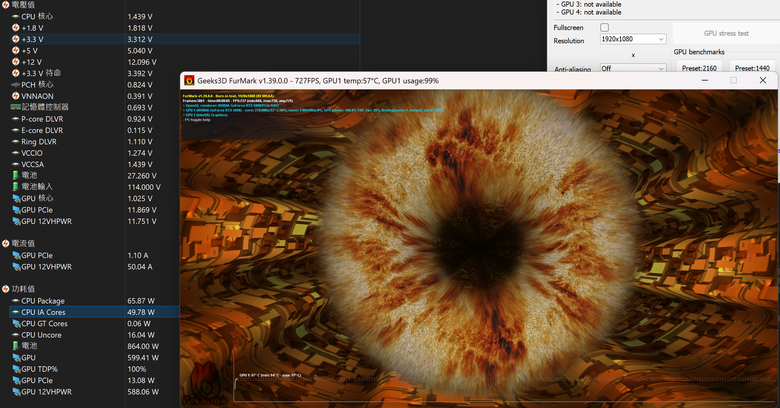
Task: Click the GPU 核心 voltage icon
Action: click(x=14, y=198)
